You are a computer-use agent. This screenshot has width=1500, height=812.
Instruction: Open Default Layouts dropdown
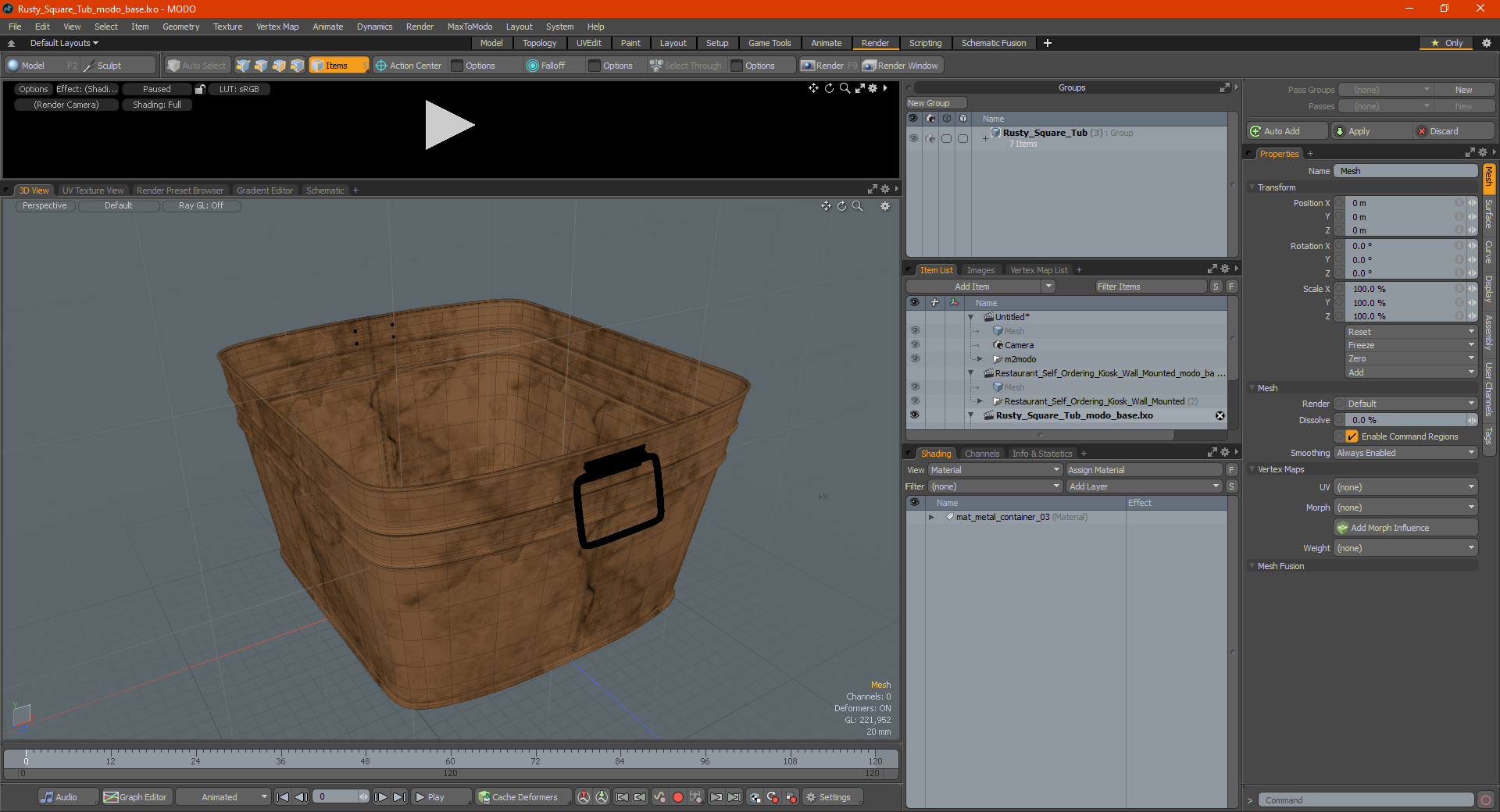pos(64,43)
